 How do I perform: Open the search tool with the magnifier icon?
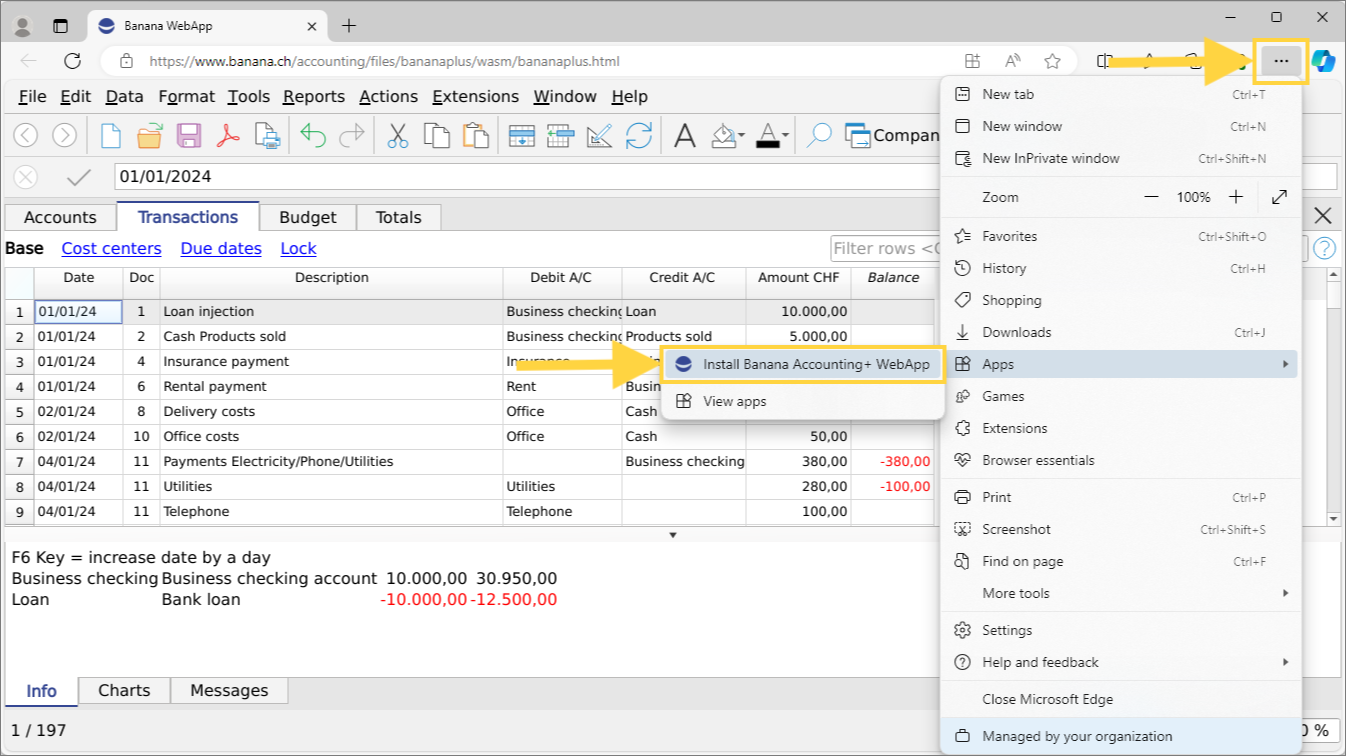point(819,135)
